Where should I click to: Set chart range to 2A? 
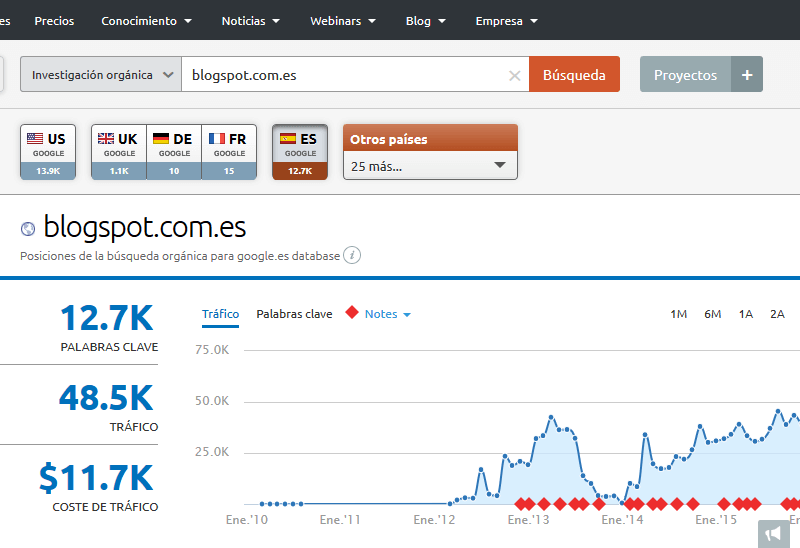click(777, 314)
